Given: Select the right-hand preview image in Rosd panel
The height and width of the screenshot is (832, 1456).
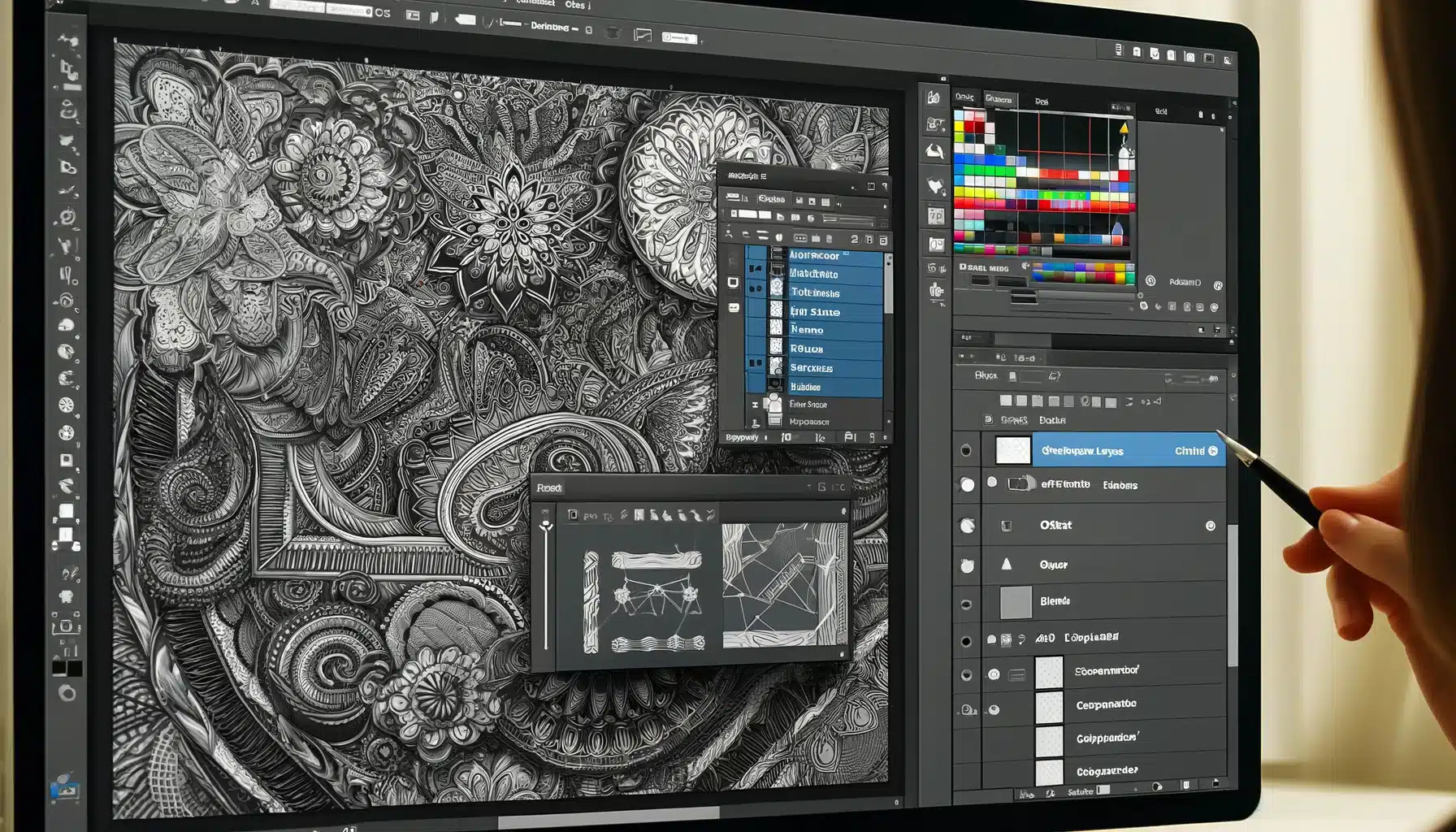Looking at the screenshot, I should click(x=784, y=585).
